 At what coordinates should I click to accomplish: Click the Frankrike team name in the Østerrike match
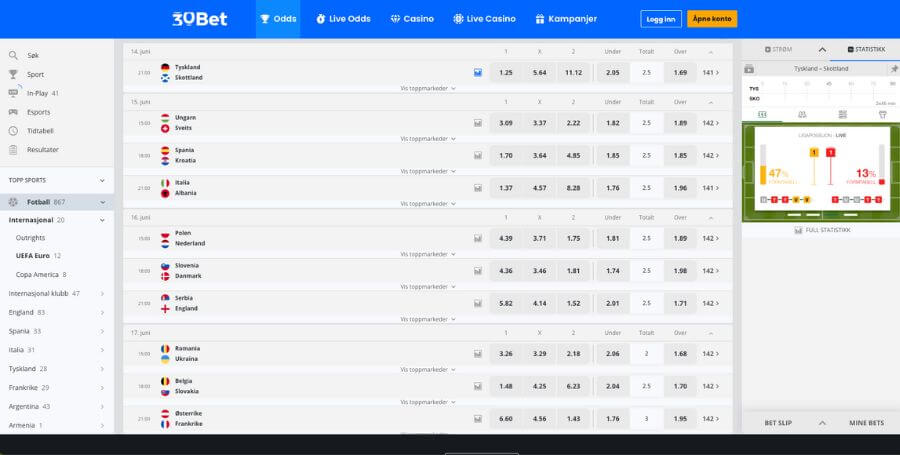189,424
